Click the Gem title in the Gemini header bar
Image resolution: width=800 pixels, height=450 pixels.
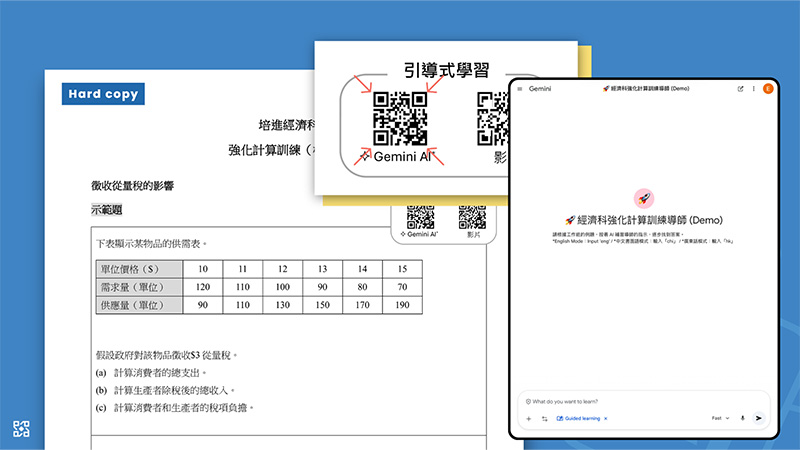[x=646, y=89]
